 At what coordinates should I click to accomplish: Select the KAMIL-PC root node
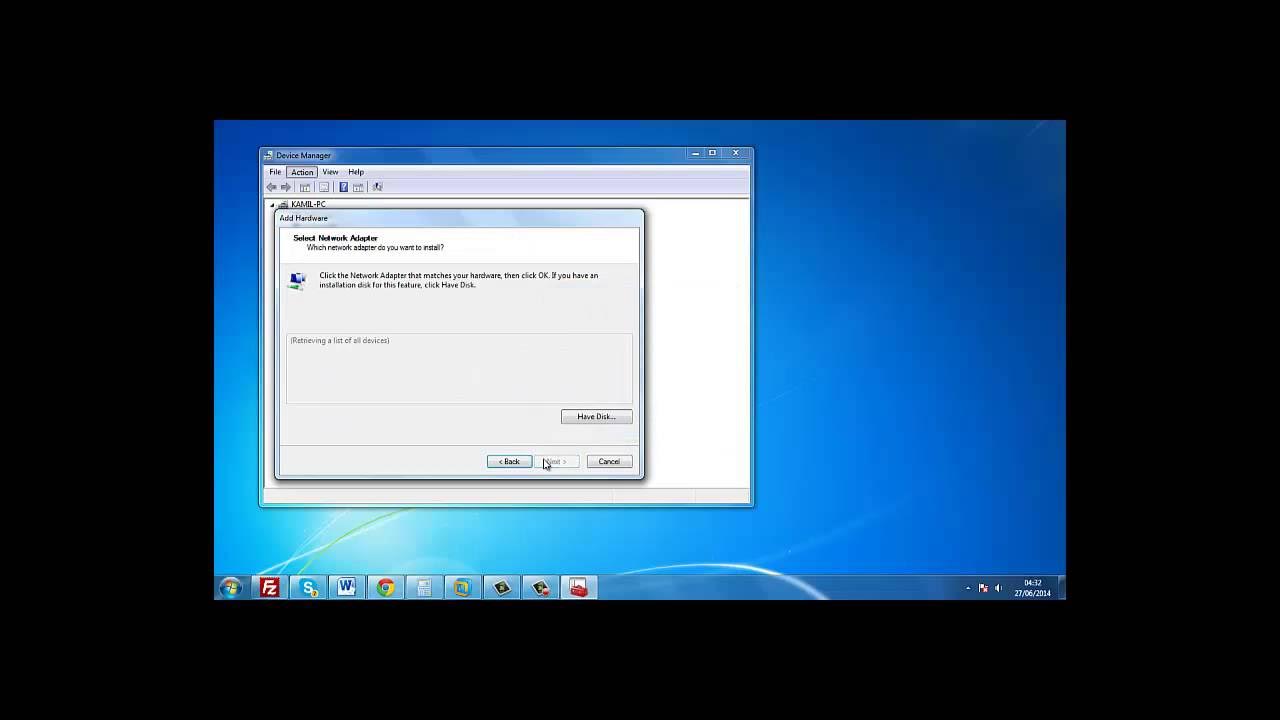point(308,204)
